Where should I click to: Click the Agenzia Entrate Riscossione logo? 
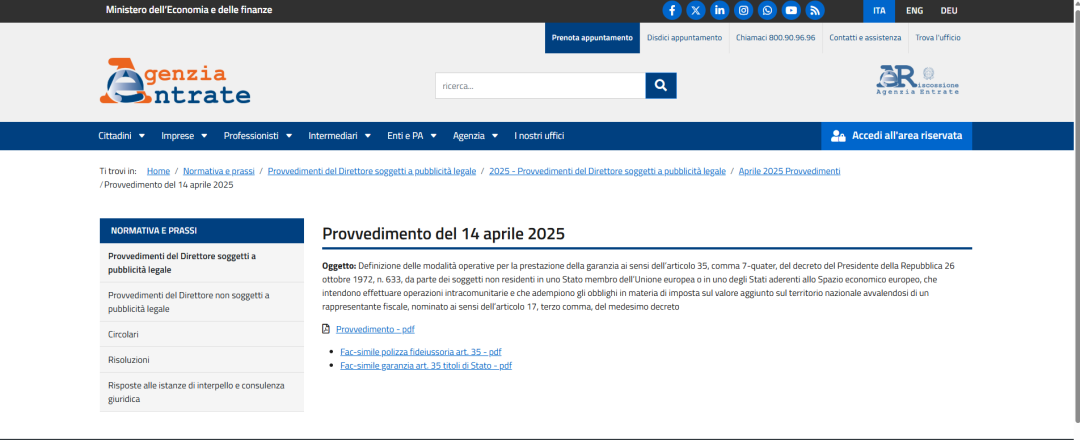pos(917,80)
